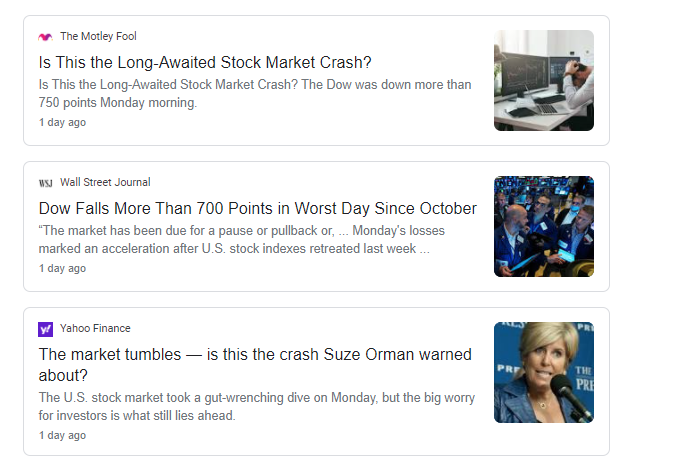Open 'Dow Falls More Than 700 Points' headline
Viewport: 694px width, 461px height.
point(257,208)
